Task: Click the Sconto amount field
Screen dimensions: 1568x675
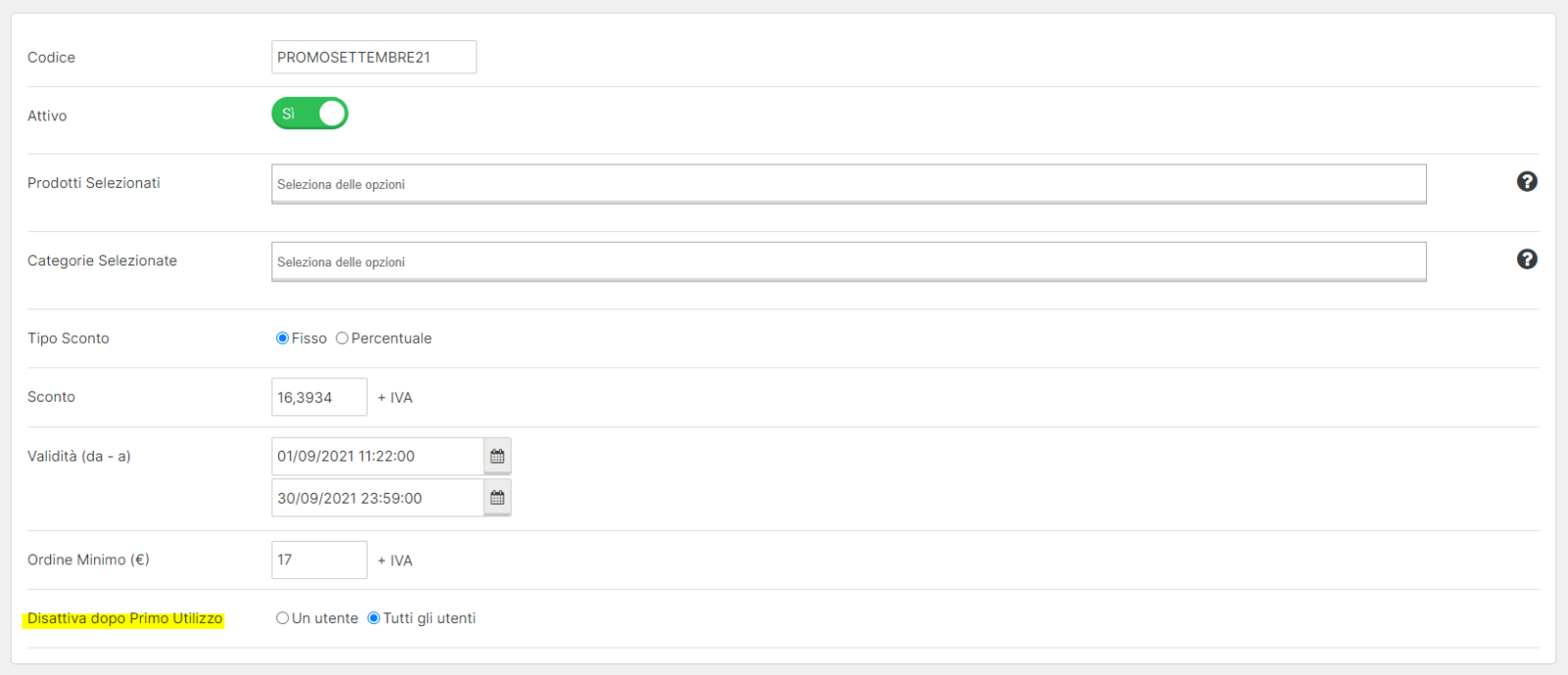Action: [x=319, y=397]
